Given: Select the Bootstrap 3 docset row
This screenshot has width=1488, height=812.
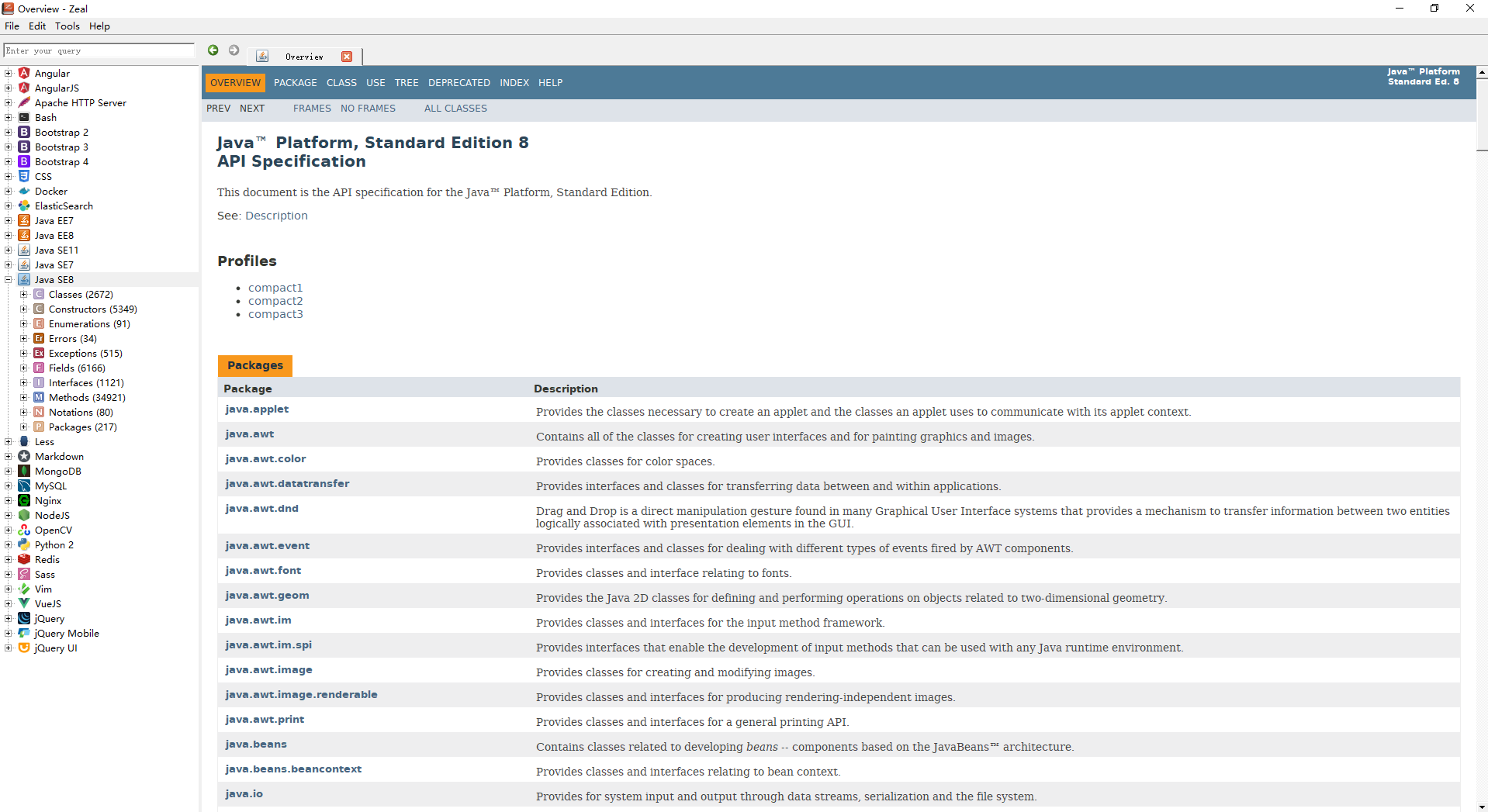Looking at the screenshot, I should click(x=61, y=147).
